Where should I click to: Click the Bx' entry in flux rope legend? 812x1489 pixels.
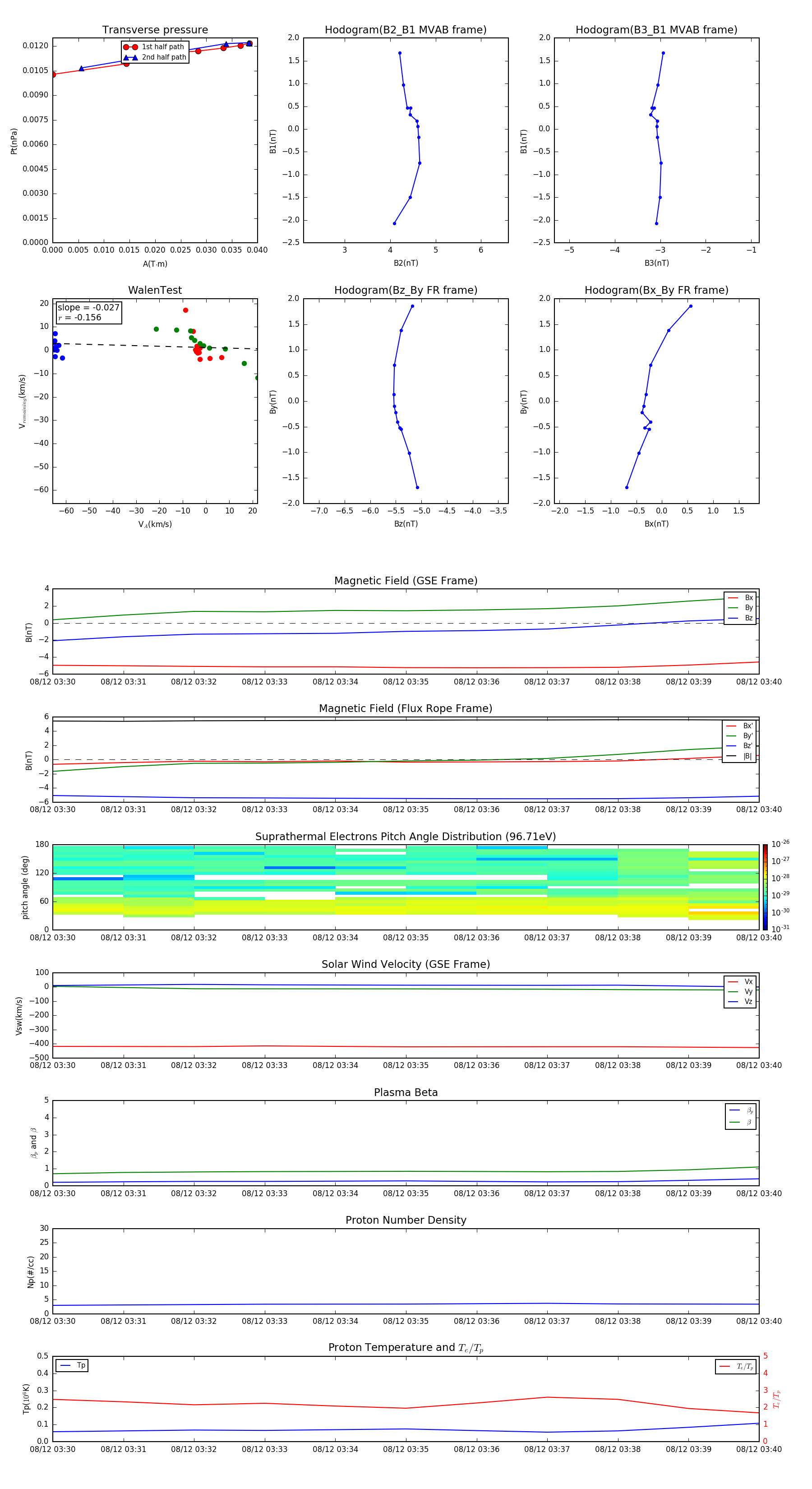[x=739, y=726]
